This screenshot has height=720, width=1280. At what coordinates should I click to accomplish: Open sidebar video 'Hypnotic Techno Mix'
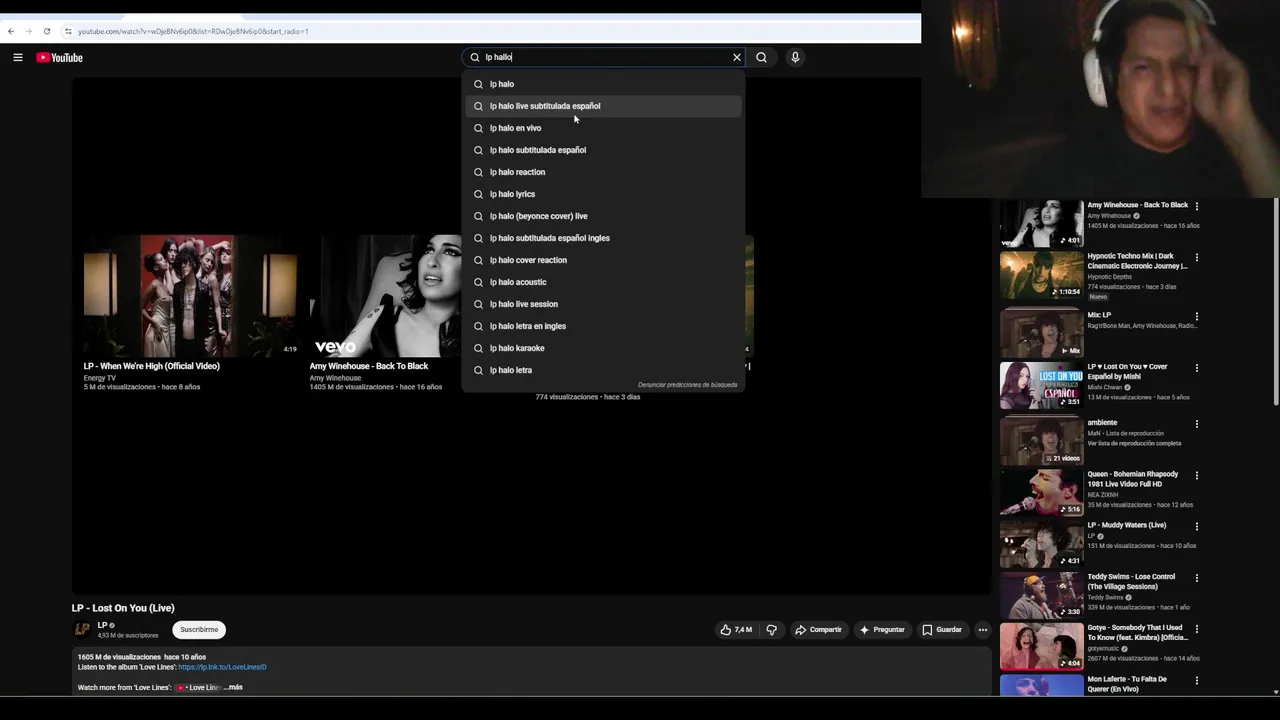click(x=1040, y=274)
